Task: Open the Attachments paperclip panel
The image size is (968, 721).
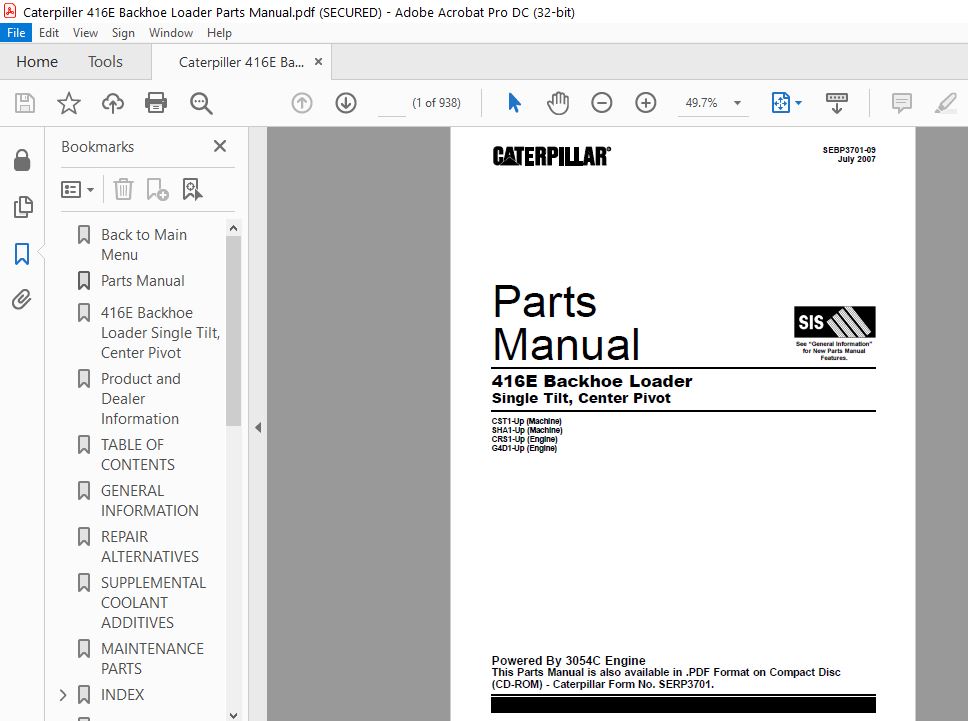Action: tap(22, 300)
